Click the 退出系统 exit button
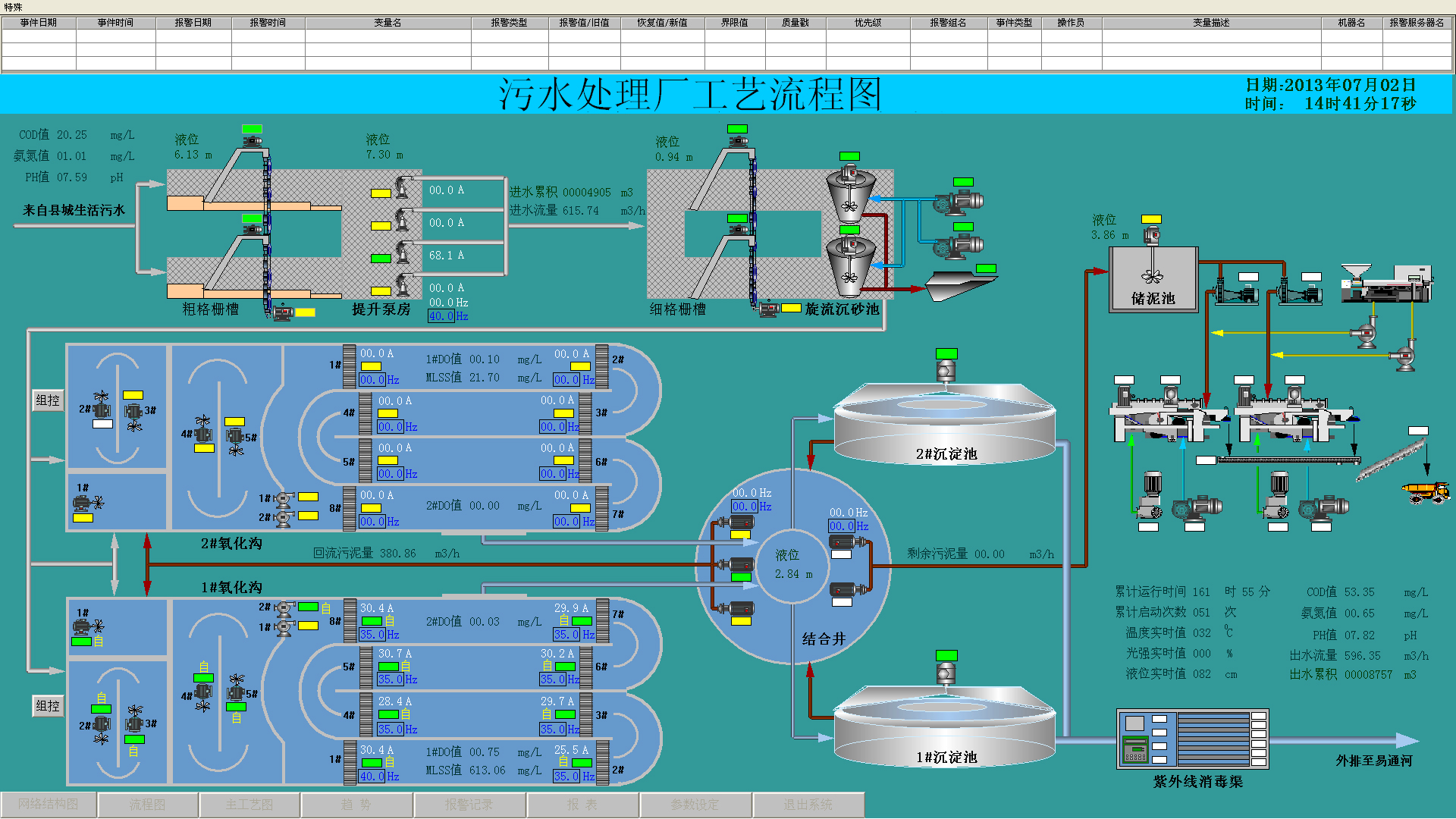Viewport: 1456px width, 819px height. [808, 805]
